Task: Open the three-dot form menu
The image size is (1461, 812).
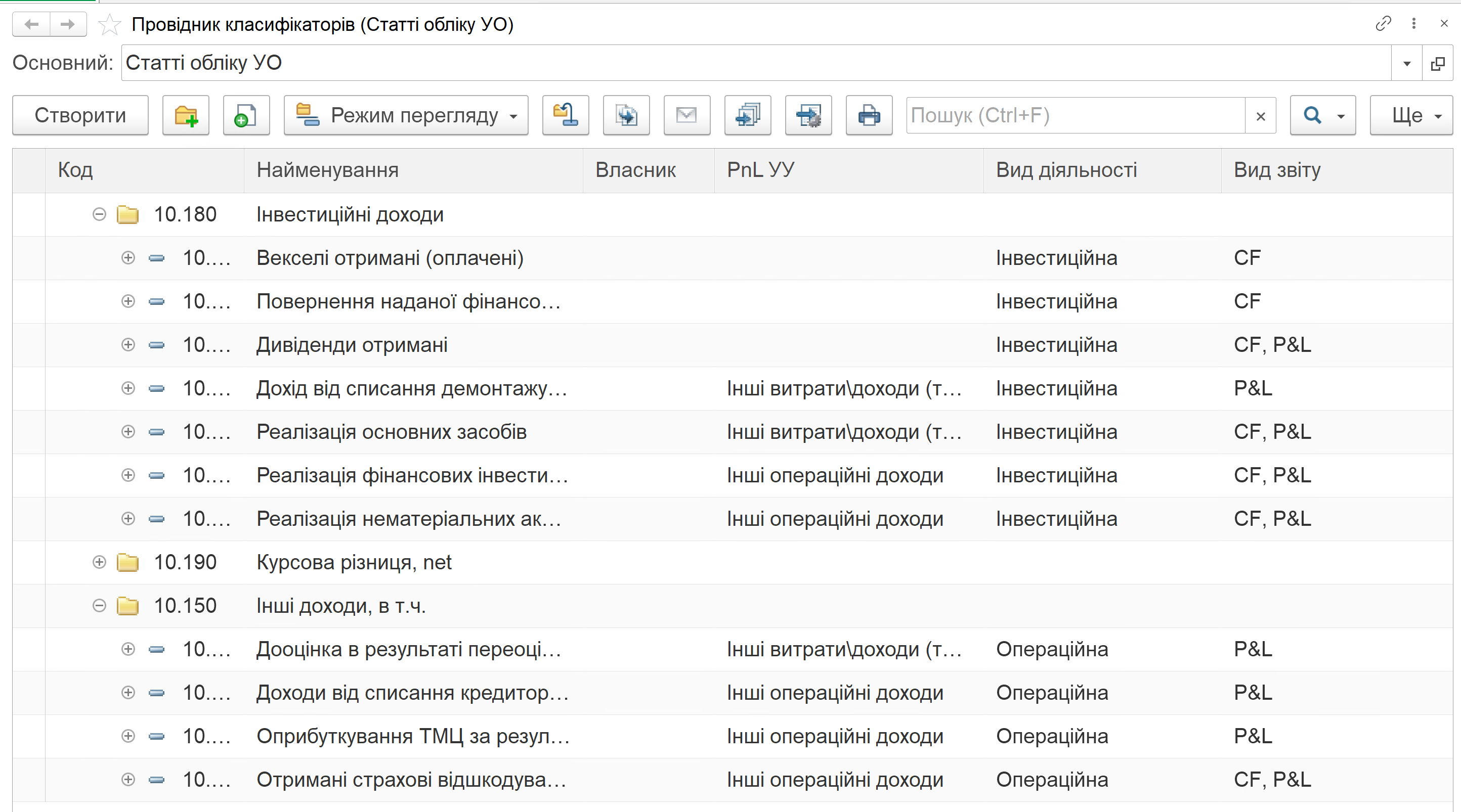Action: [x=1414, y=24]
